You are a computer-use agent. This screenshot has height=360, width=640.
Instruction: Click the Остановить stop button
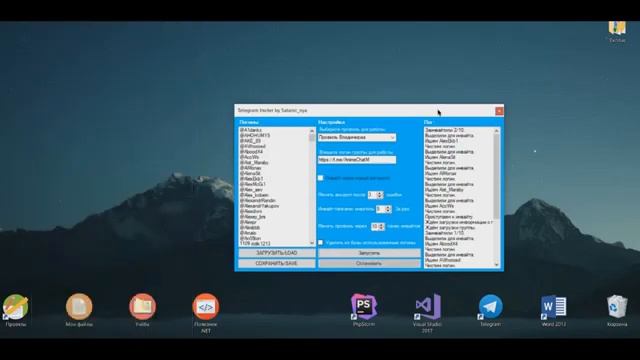tap(369, 264)
